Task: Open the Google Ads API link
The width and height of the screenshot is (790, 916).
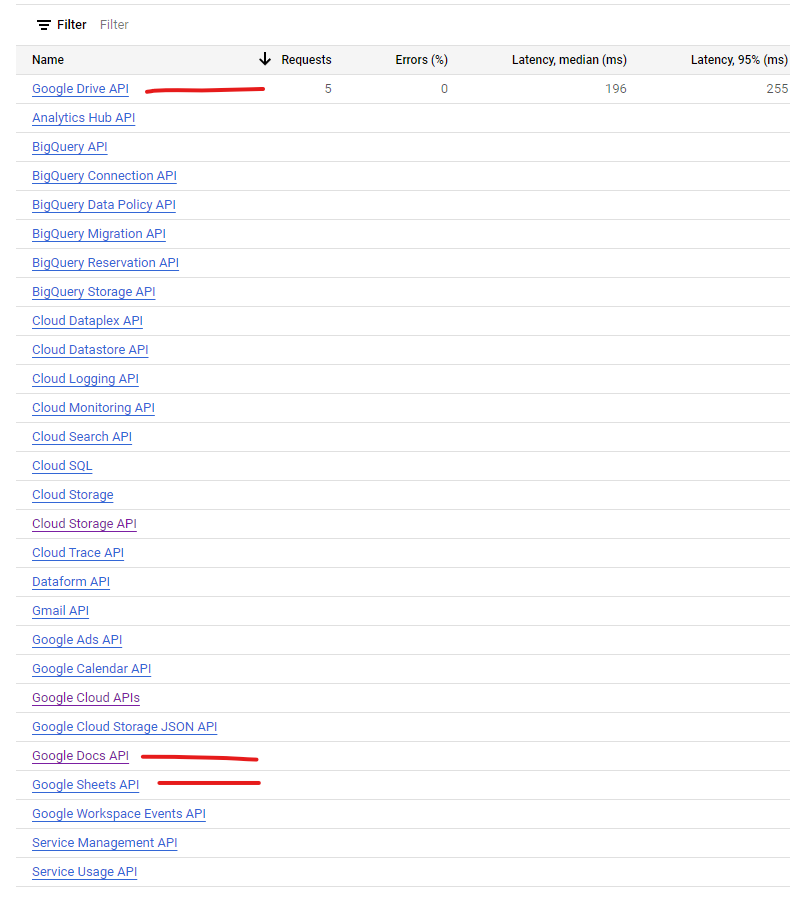Action: (77, 640)
